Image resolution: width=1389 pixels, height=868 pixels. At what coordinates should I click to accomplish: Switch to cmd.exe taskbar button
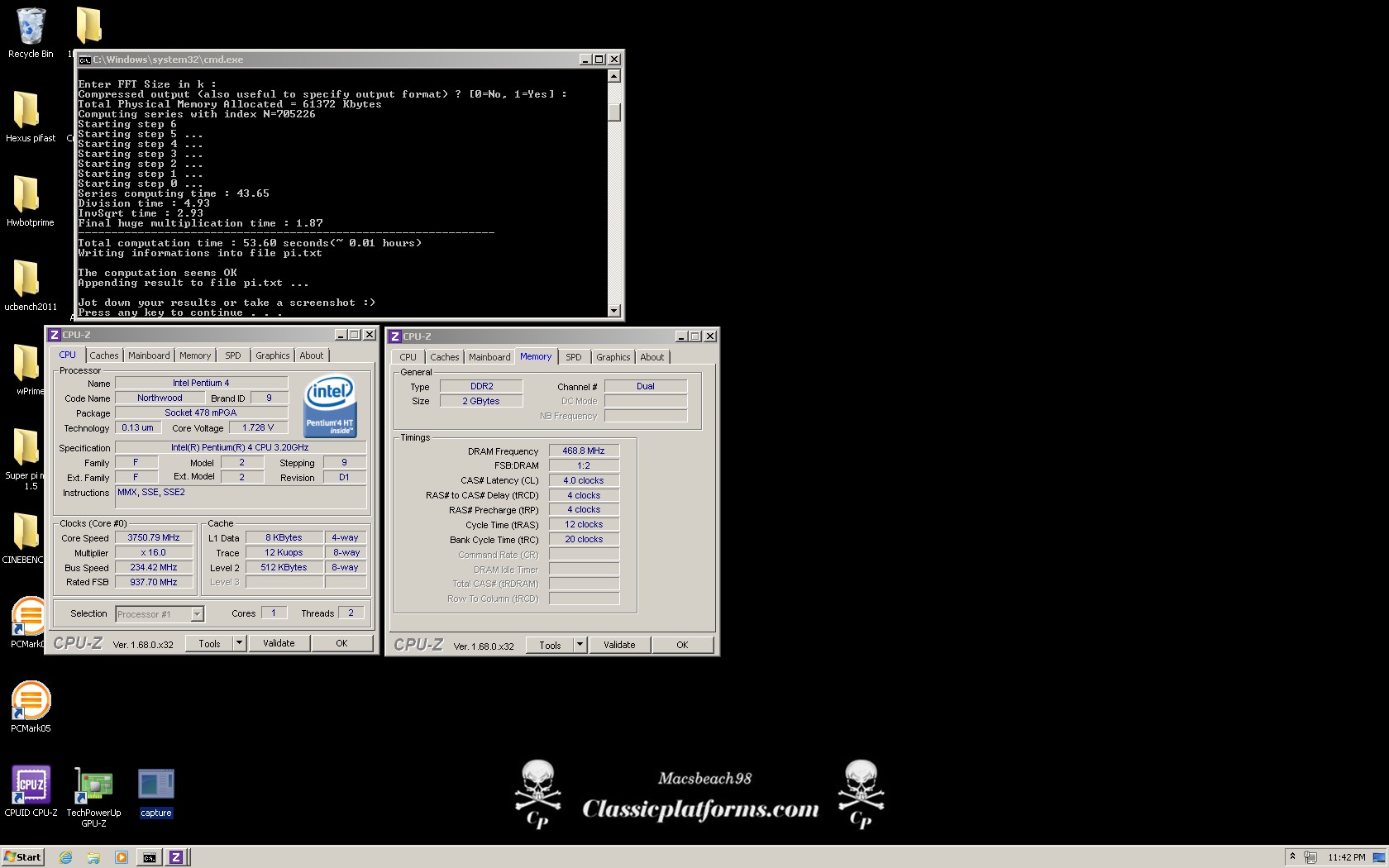(150, 857)
